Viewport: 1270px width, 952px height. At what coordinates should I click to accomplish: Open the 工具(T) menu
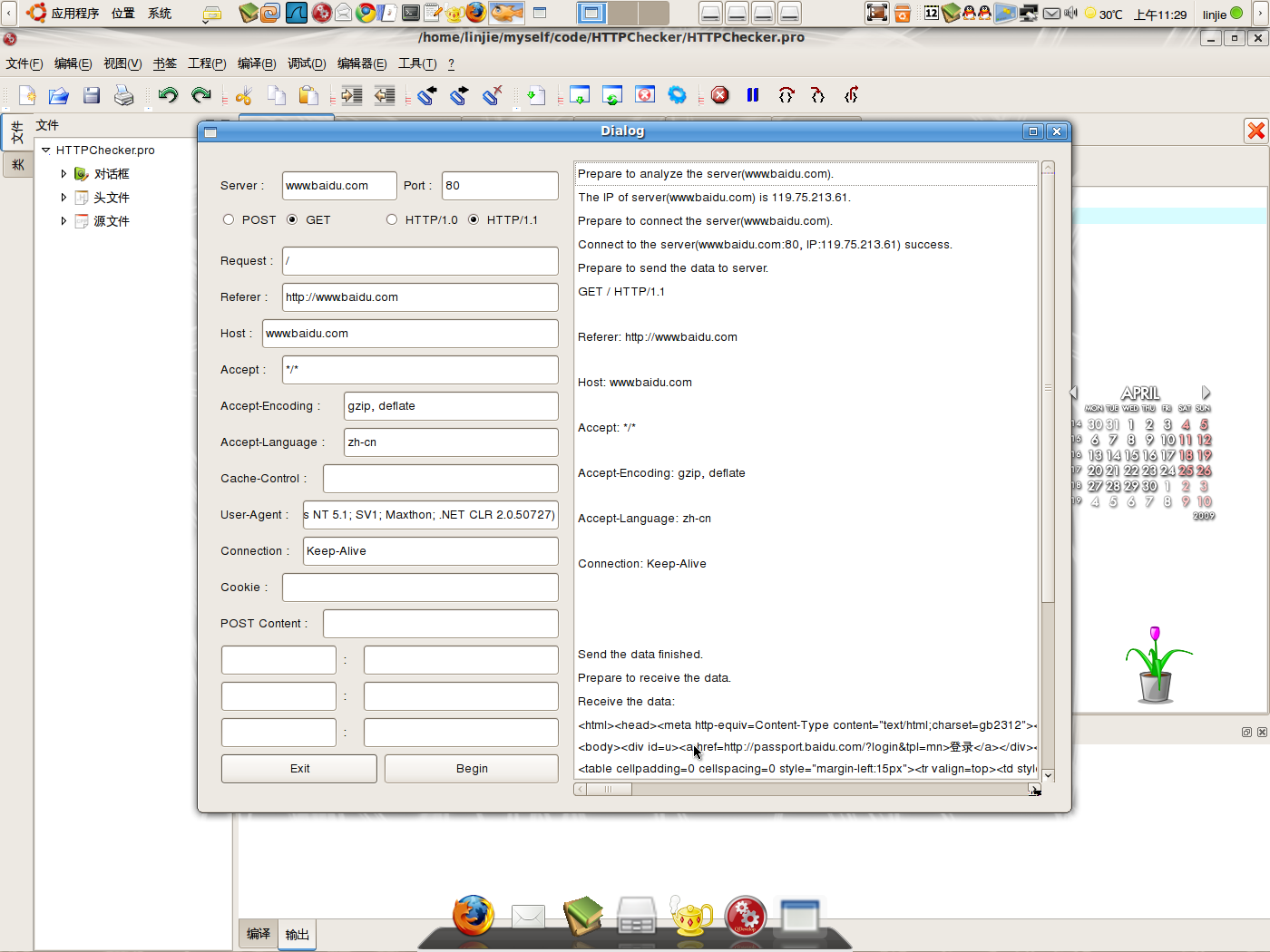(417, 63)
